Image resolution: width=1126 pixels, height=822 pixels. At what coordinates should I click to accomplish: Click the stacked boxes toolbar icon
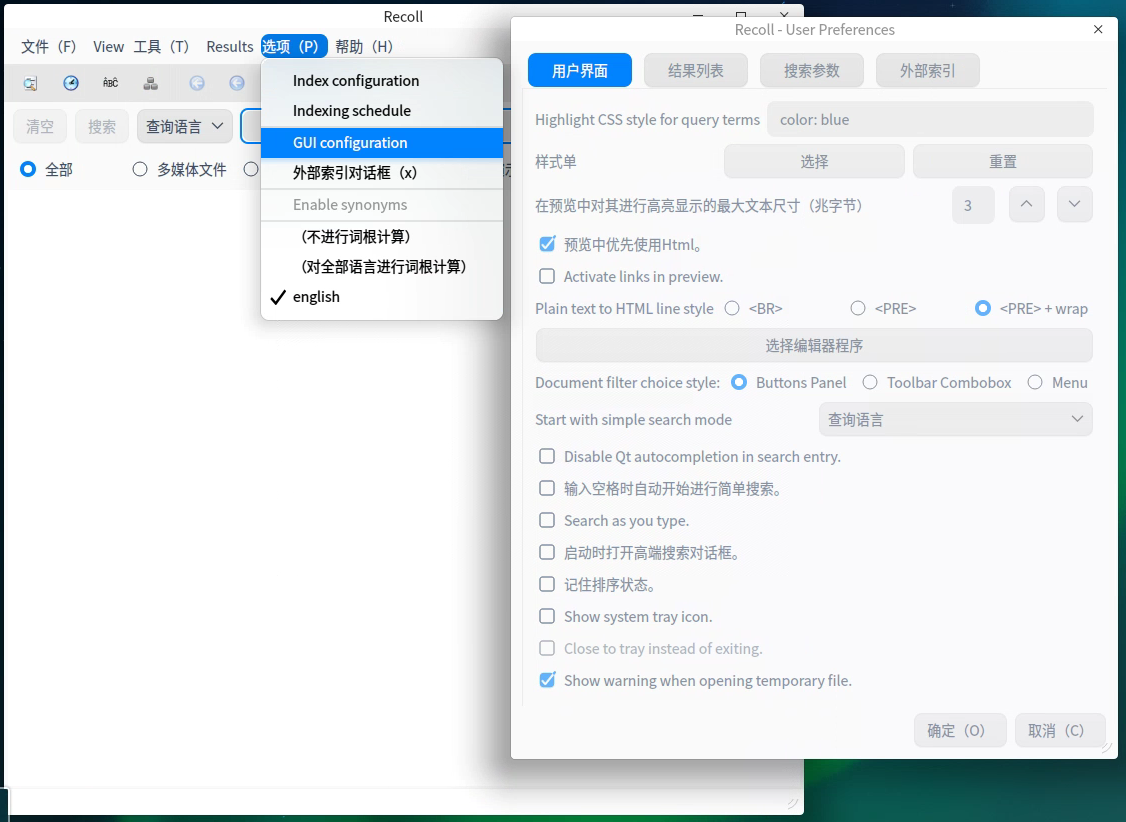[x=151, y=83]
